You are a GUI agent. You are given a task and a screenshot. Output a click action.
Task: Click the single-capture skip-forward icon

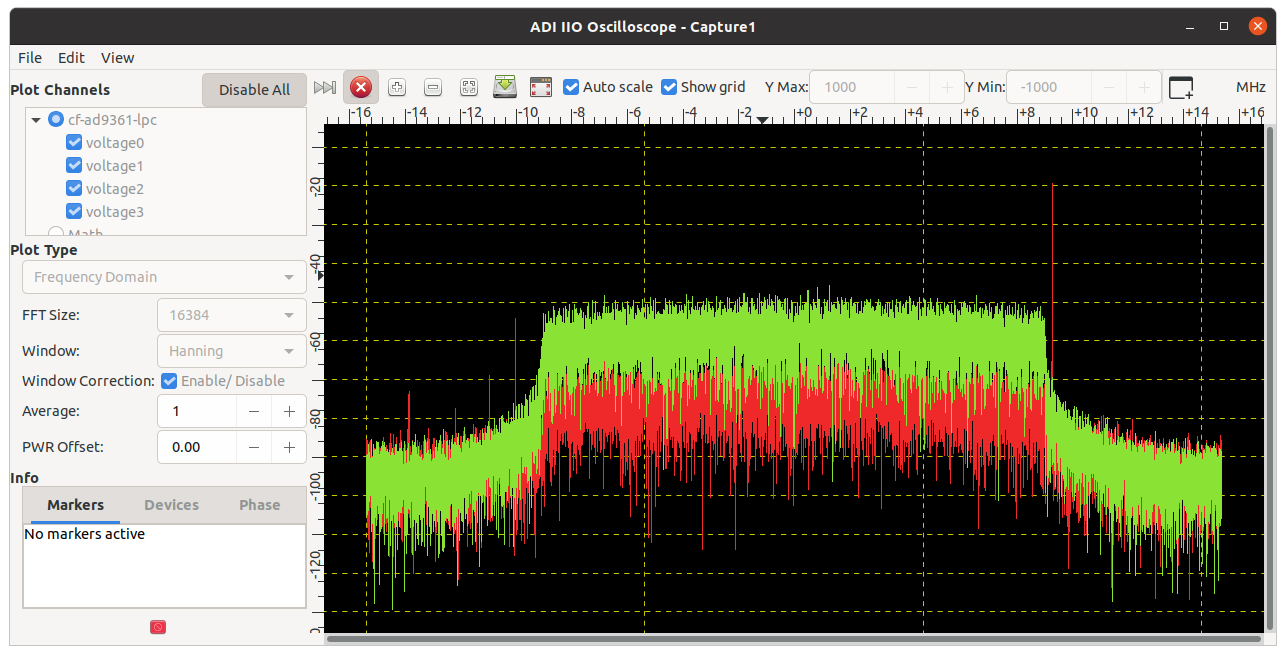click(324, 88)
